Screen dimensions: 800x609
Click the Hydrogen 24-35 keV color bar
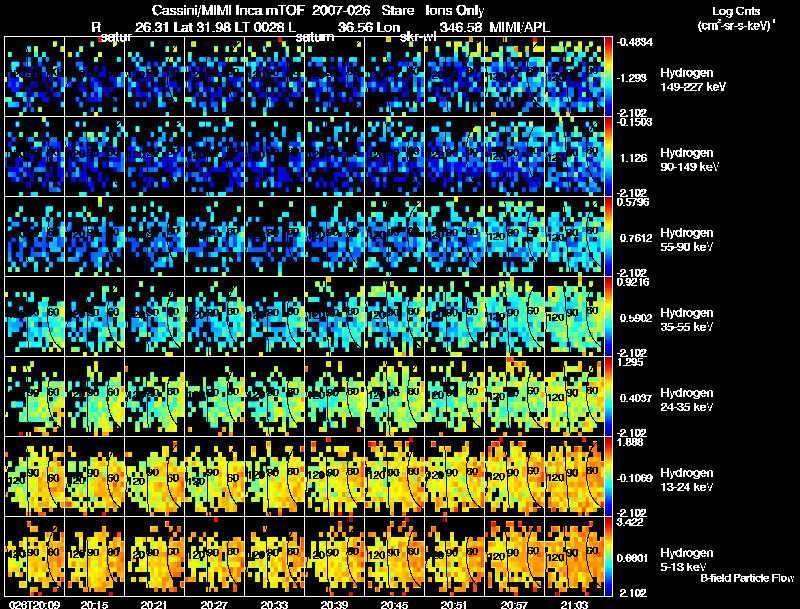pos(608,397)
